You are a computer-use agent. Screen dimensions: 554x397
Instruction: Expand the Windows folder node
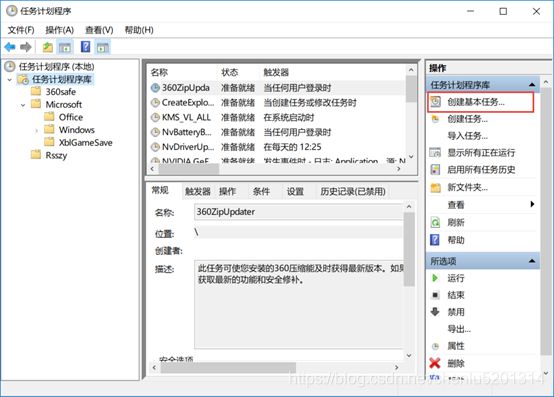[36, 130]
